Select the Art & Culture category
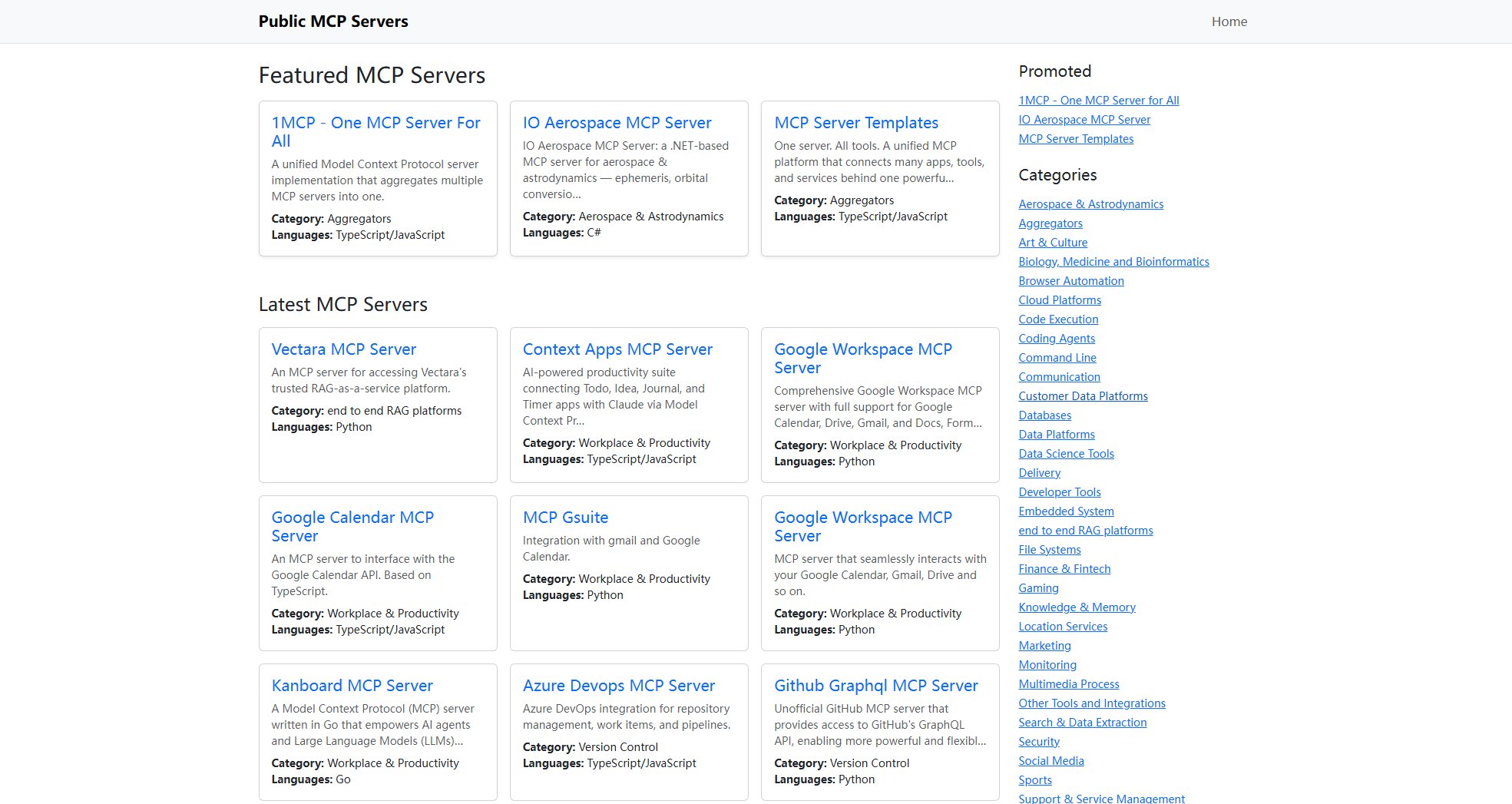 tap(1053, 243)
